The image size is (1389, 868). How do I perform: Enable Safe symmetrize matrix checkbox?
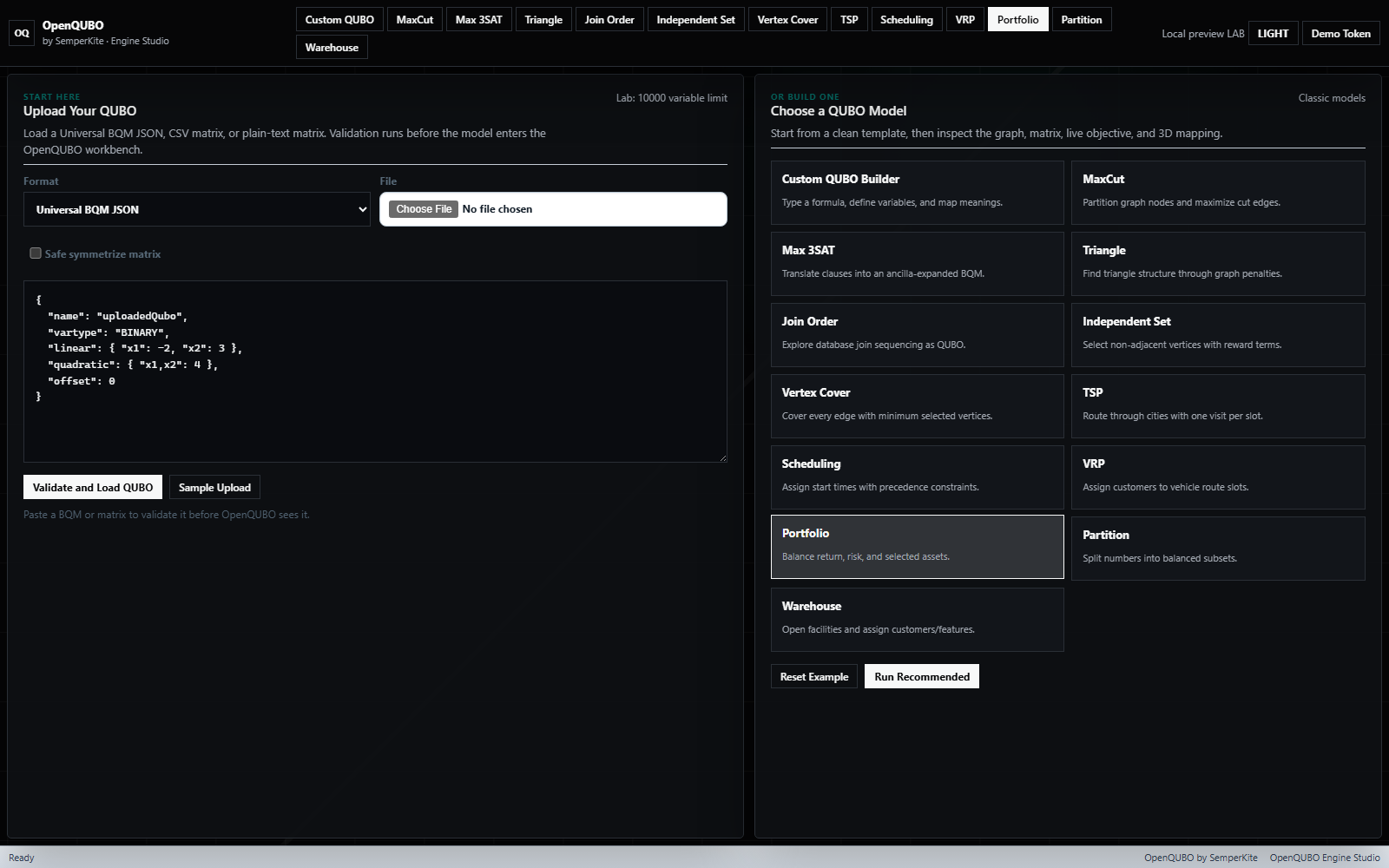pyautogui.click(x=36, y=253)
